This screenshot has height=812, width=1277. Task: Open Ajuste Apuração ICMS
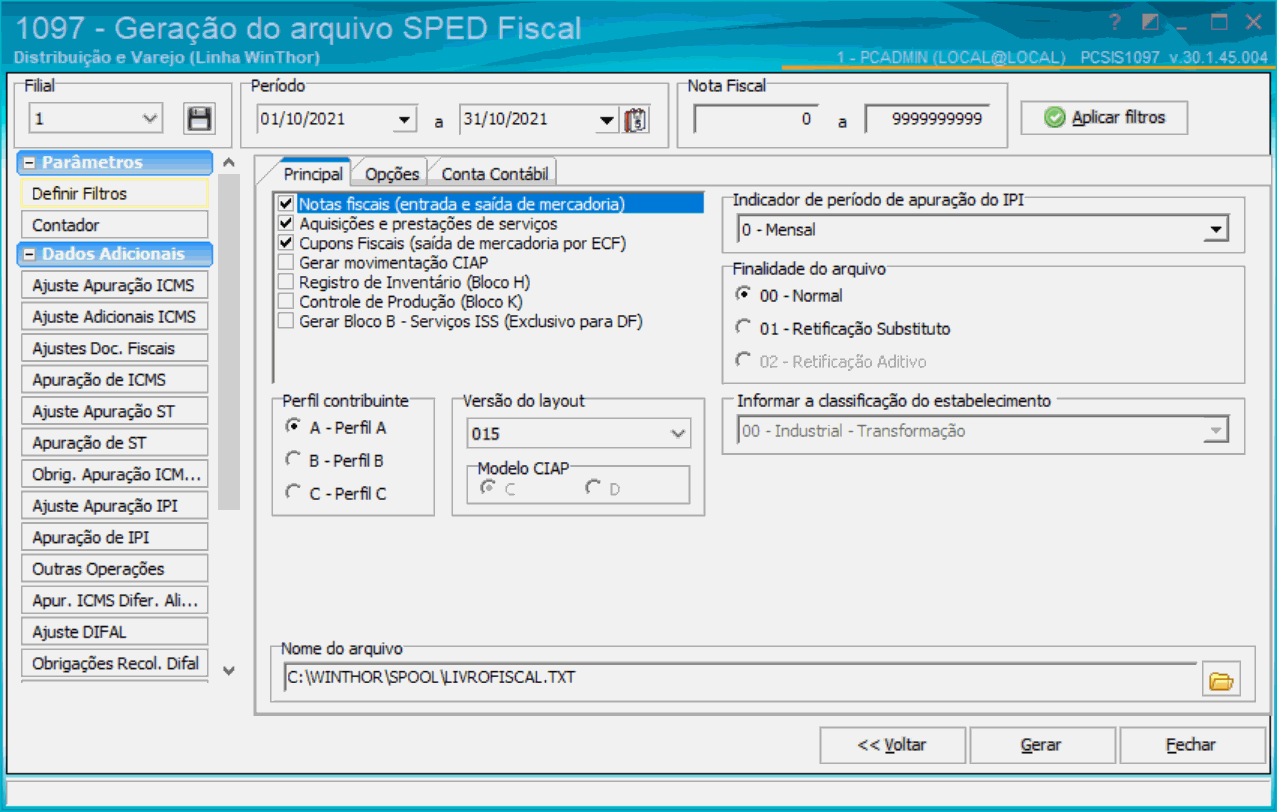(114, 285)
